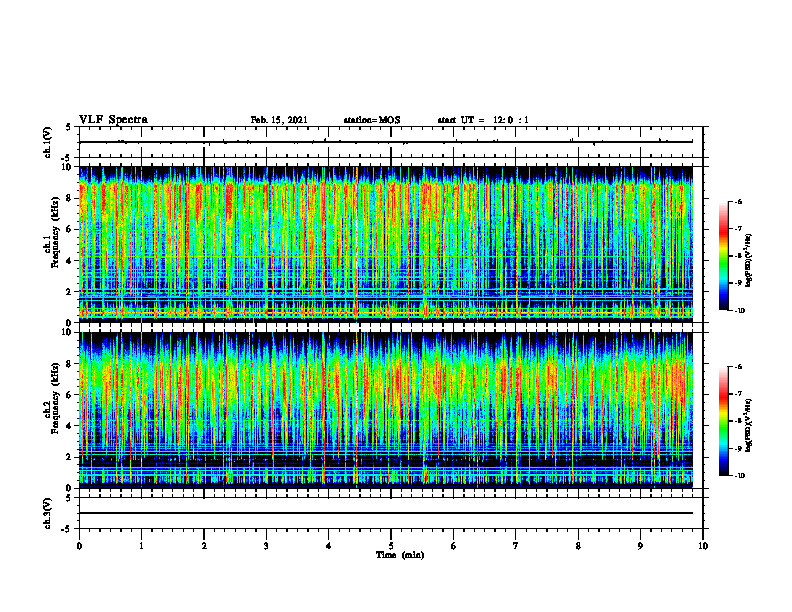The width and height of the screenshot is (792, 612).
Task: Click the ch.2 spectrogram color scale bar
Action: [723, 421]
